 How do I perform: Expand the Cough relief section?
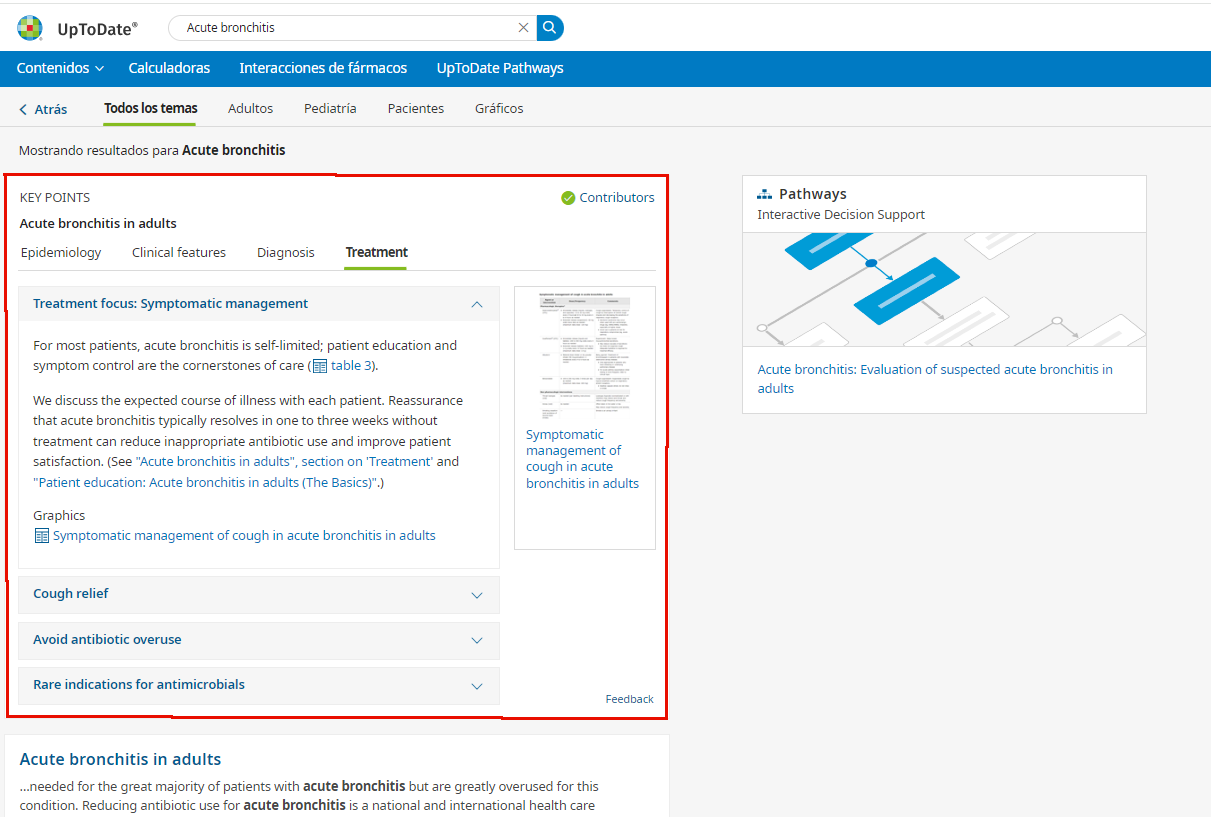coord(477,595)
